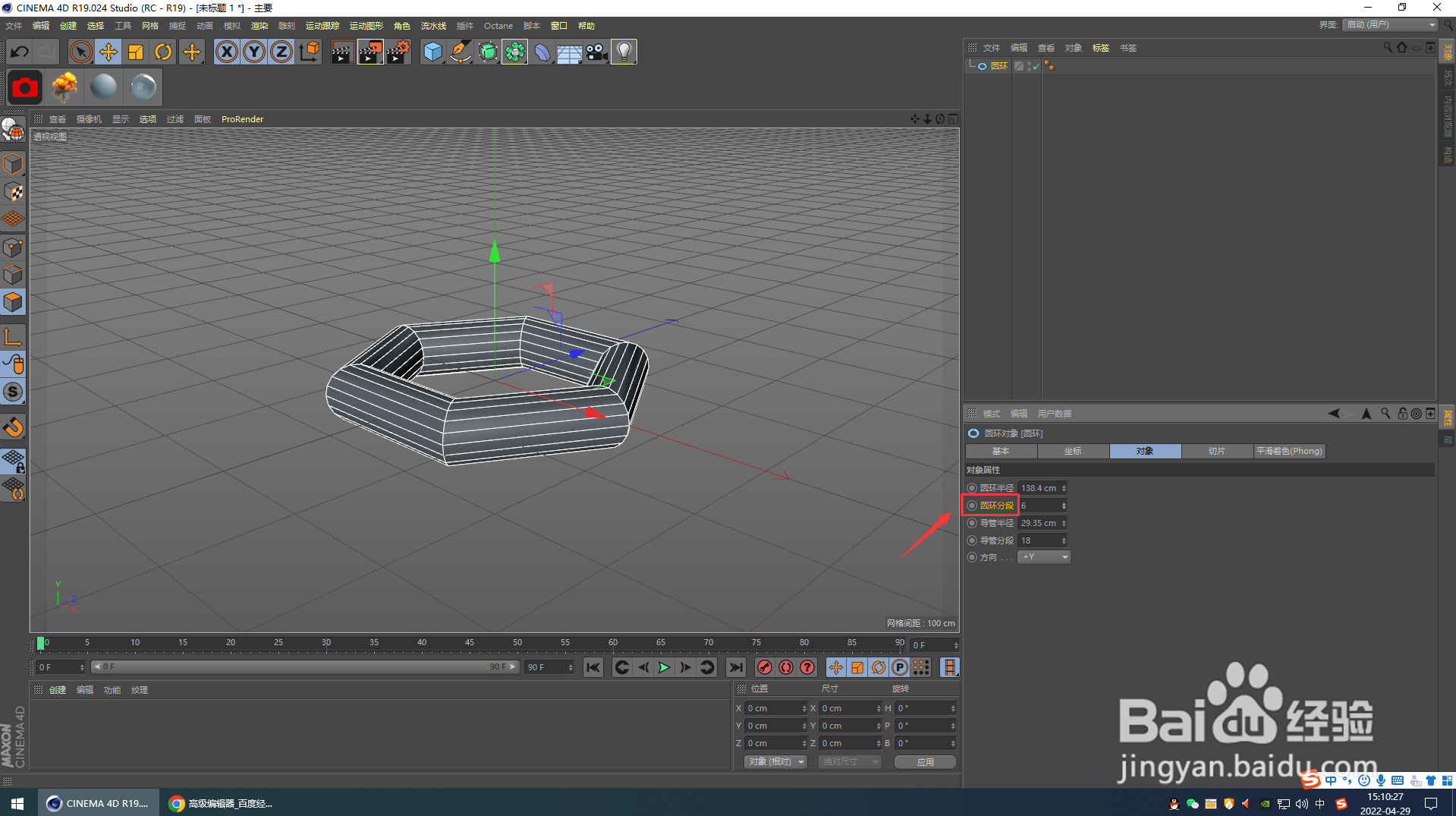This screenshot has width=1456, height=816.
Task: Toggle keyframe circle for 方向
Action: click(972, 557)
